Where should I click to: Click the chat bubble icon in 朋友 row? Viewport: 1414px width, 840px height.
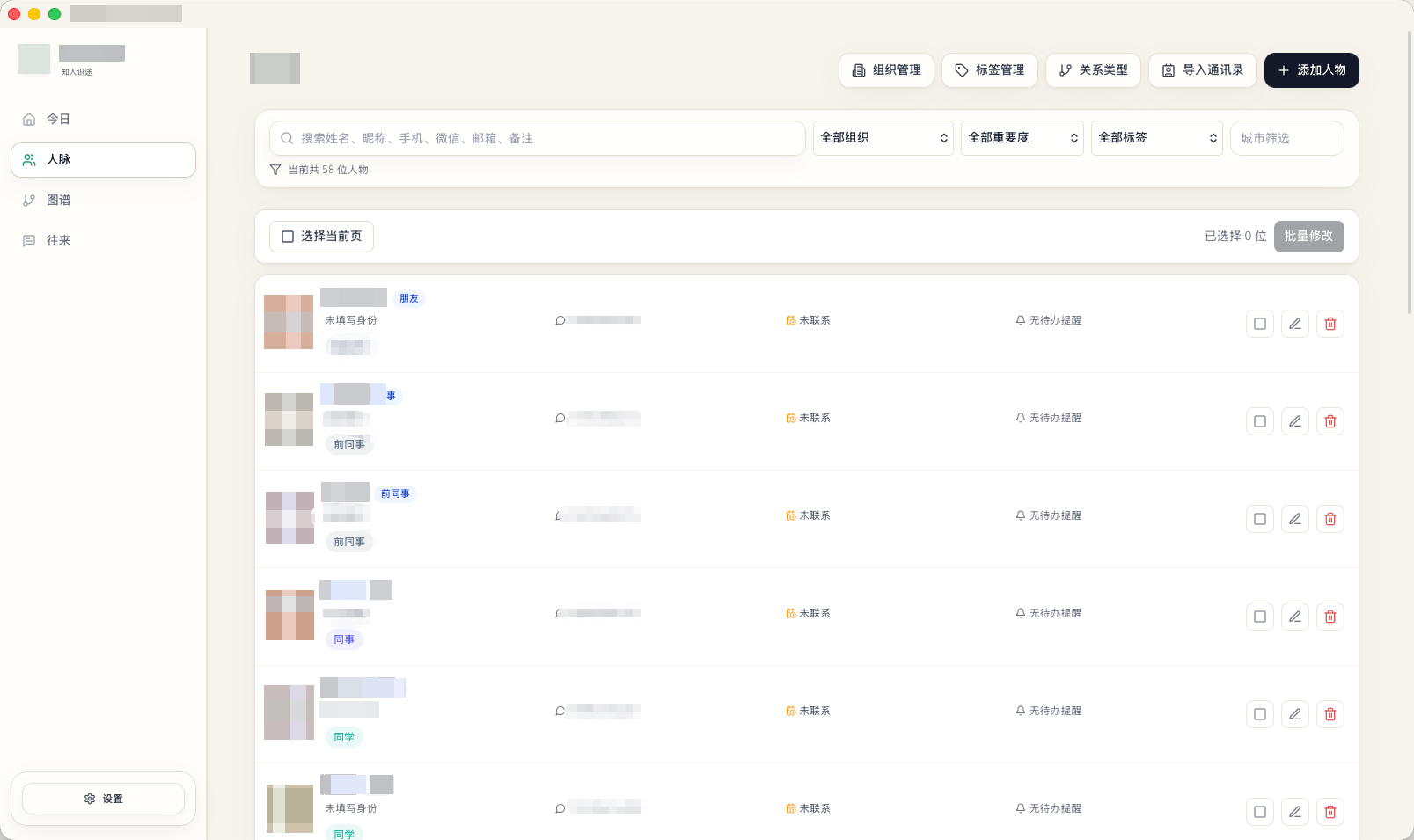point(560,320)
